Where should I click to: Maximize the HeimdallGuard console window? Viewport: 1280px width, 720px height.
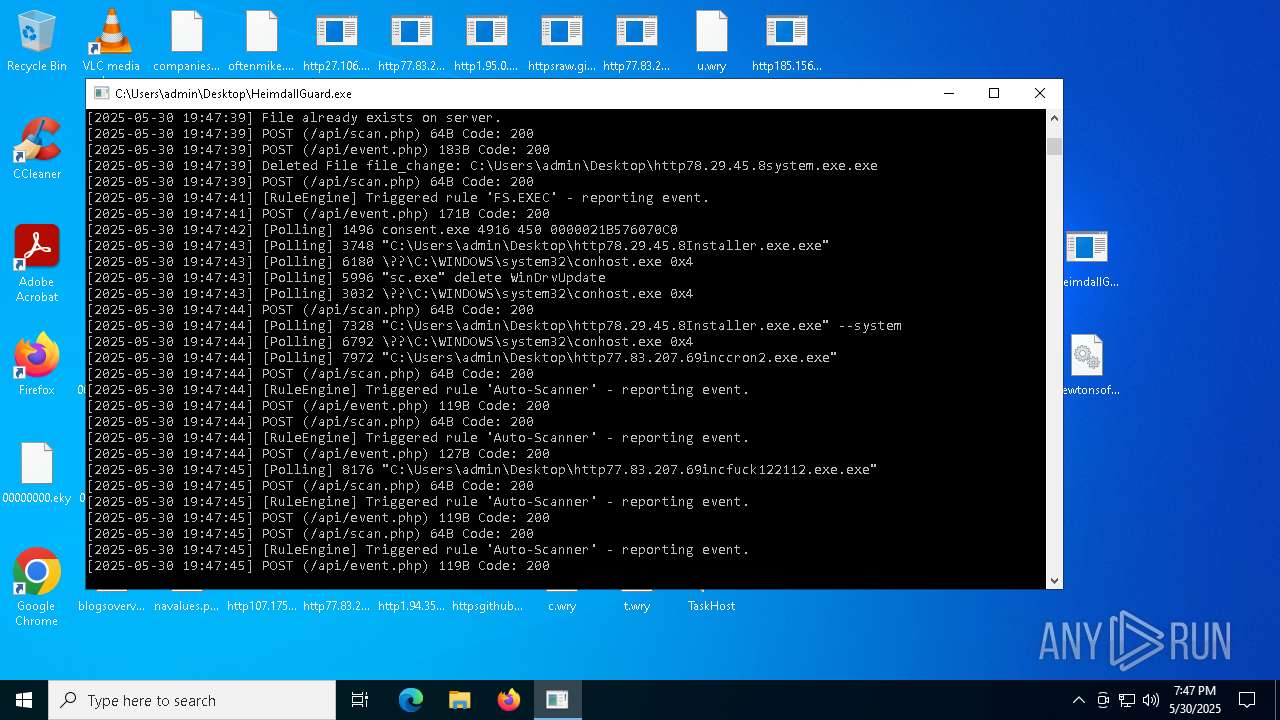click(994, 93)
